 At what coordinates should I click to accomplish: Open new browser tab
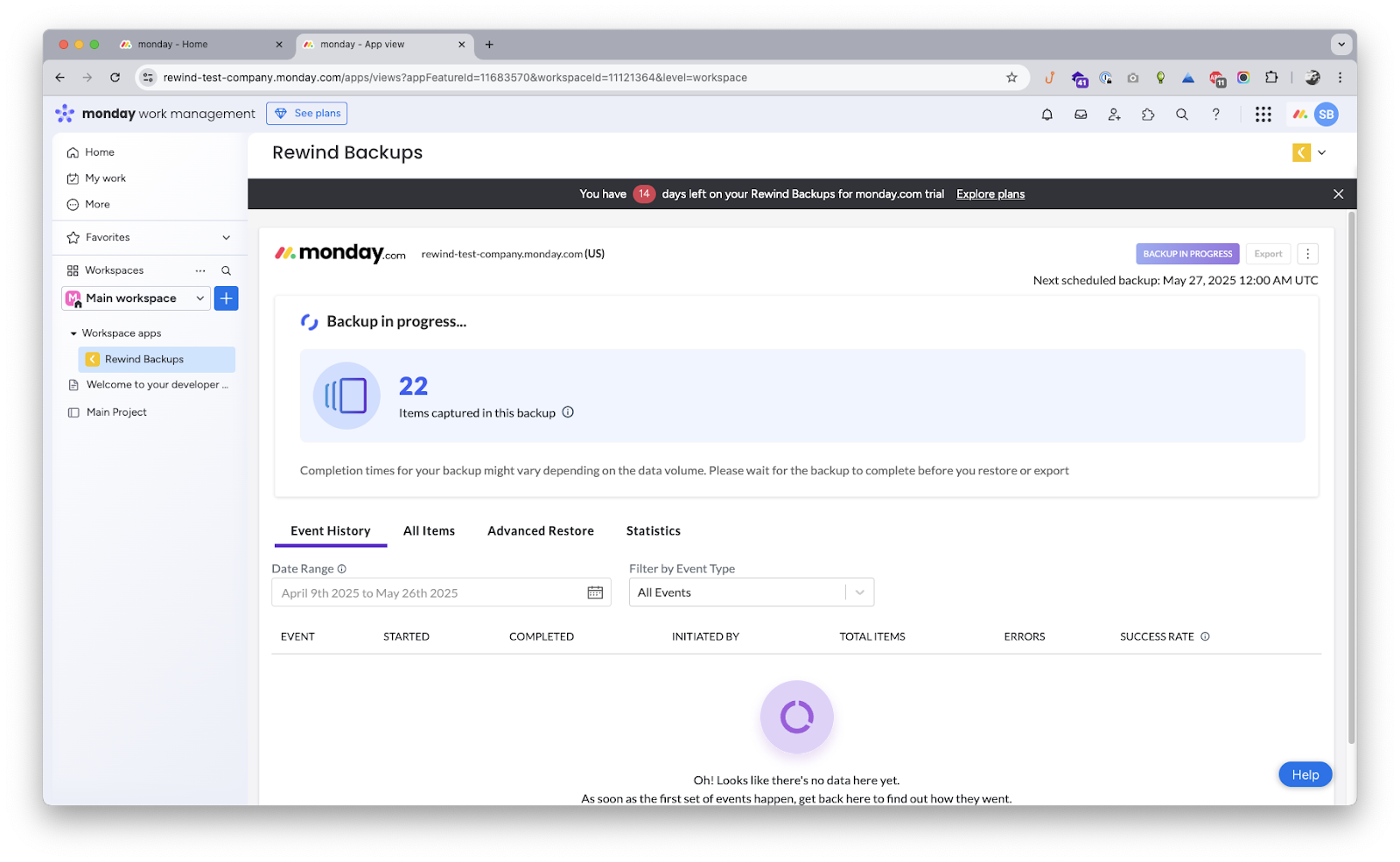point(489,44)
